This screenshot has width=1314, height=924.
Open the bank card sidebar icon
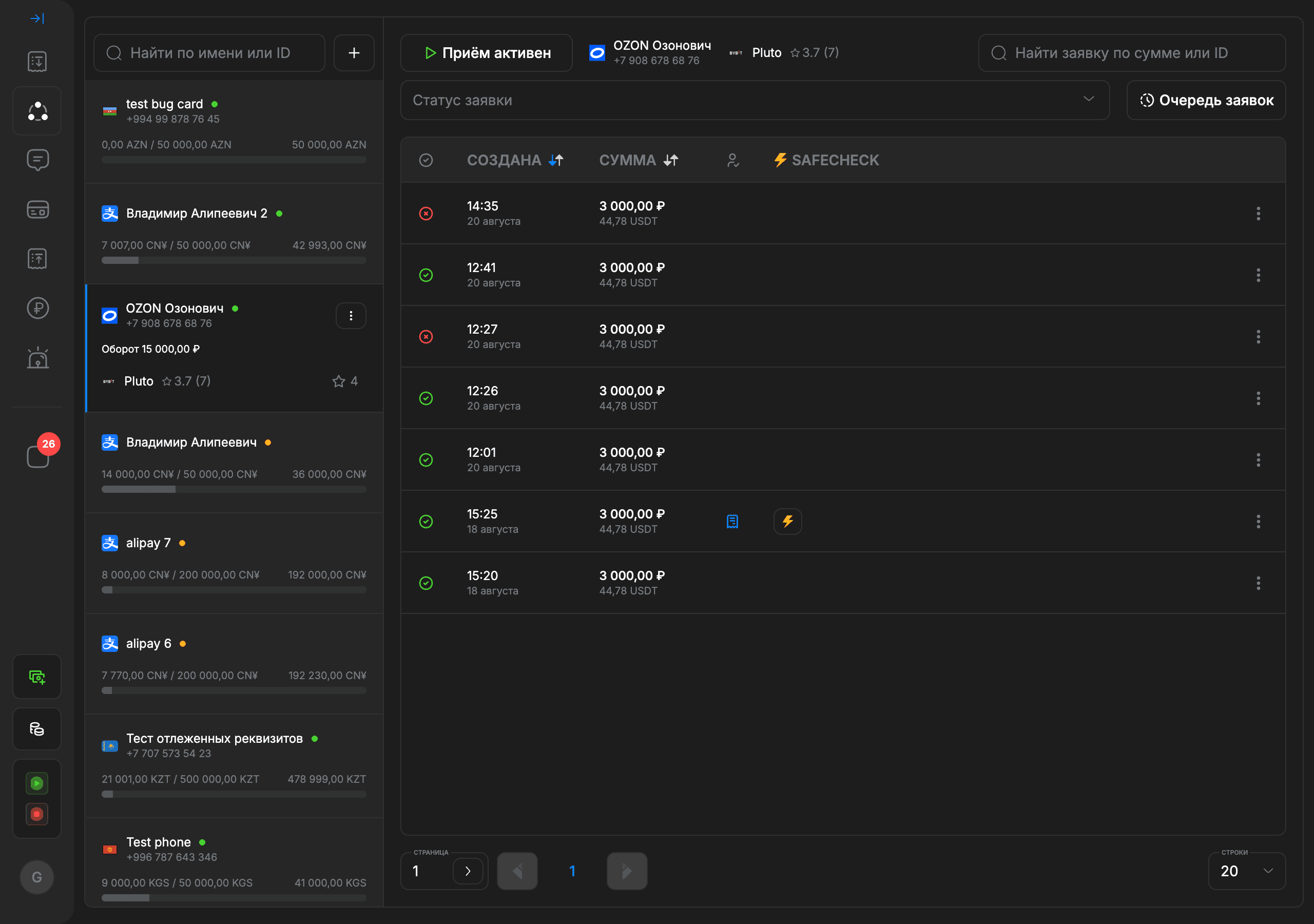[37, 209]
